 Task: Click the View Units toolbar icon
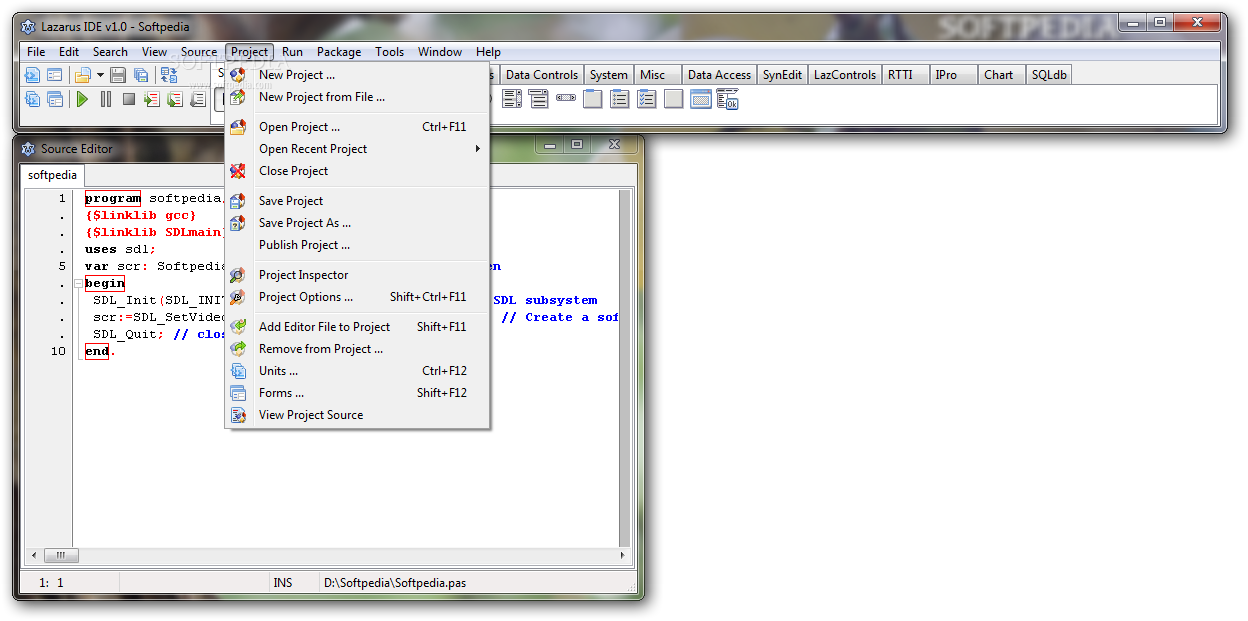[32, 99]
